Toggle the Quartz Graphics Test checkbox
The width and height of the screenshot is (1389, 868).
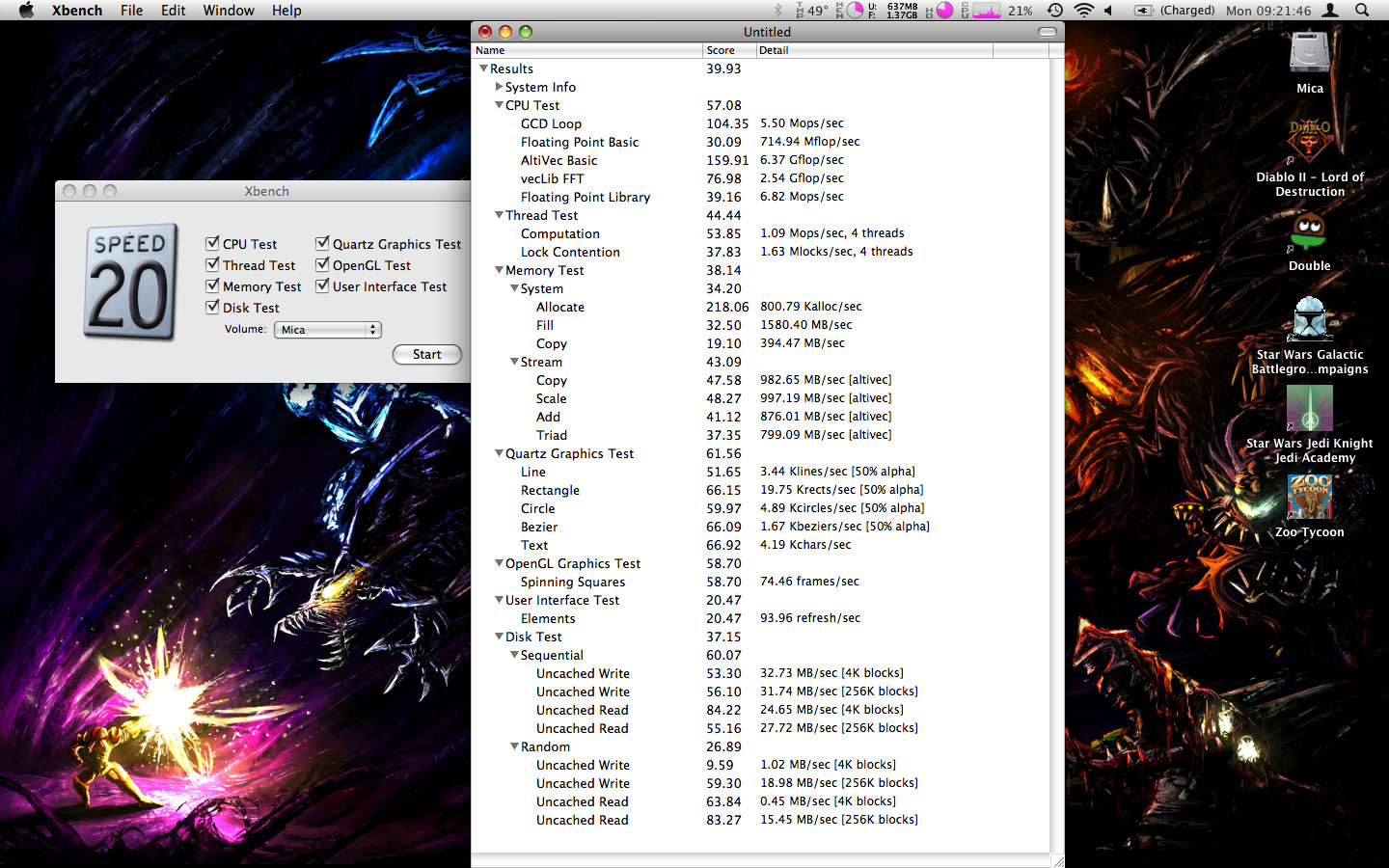[322, 243]
